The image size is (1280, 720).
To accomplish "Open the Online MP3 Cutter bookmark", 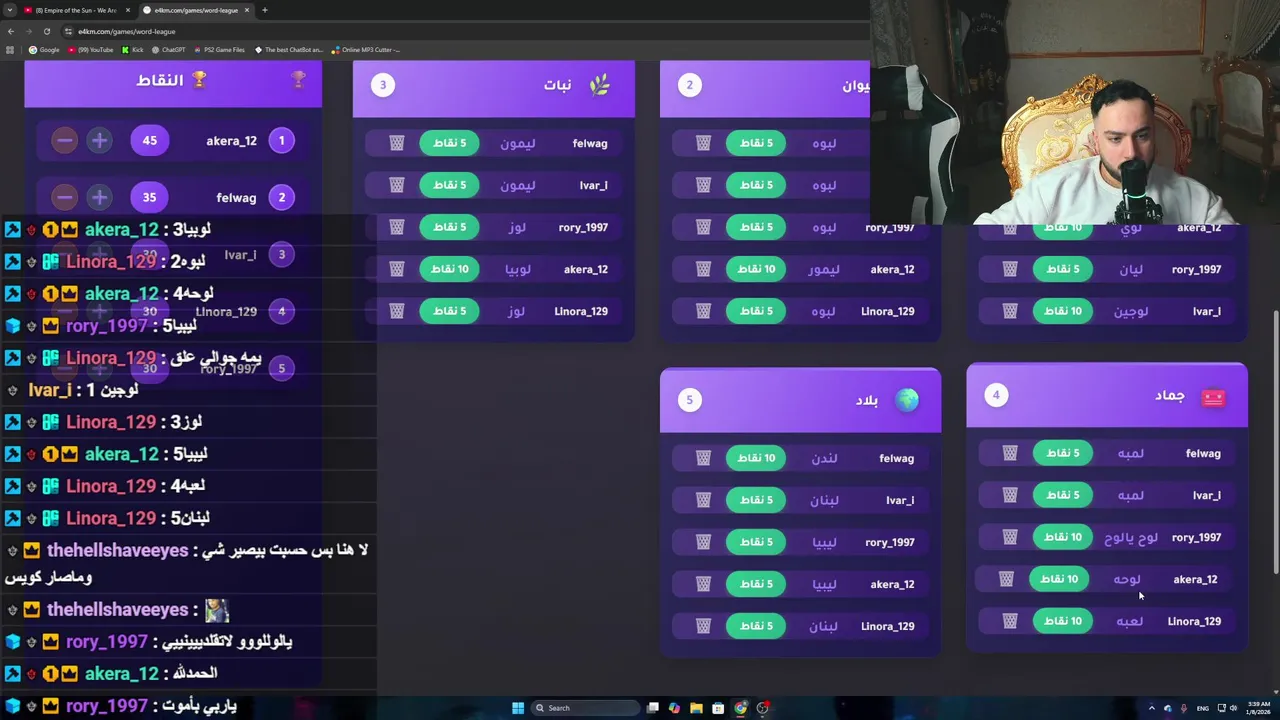I will [x=366, y=49].
